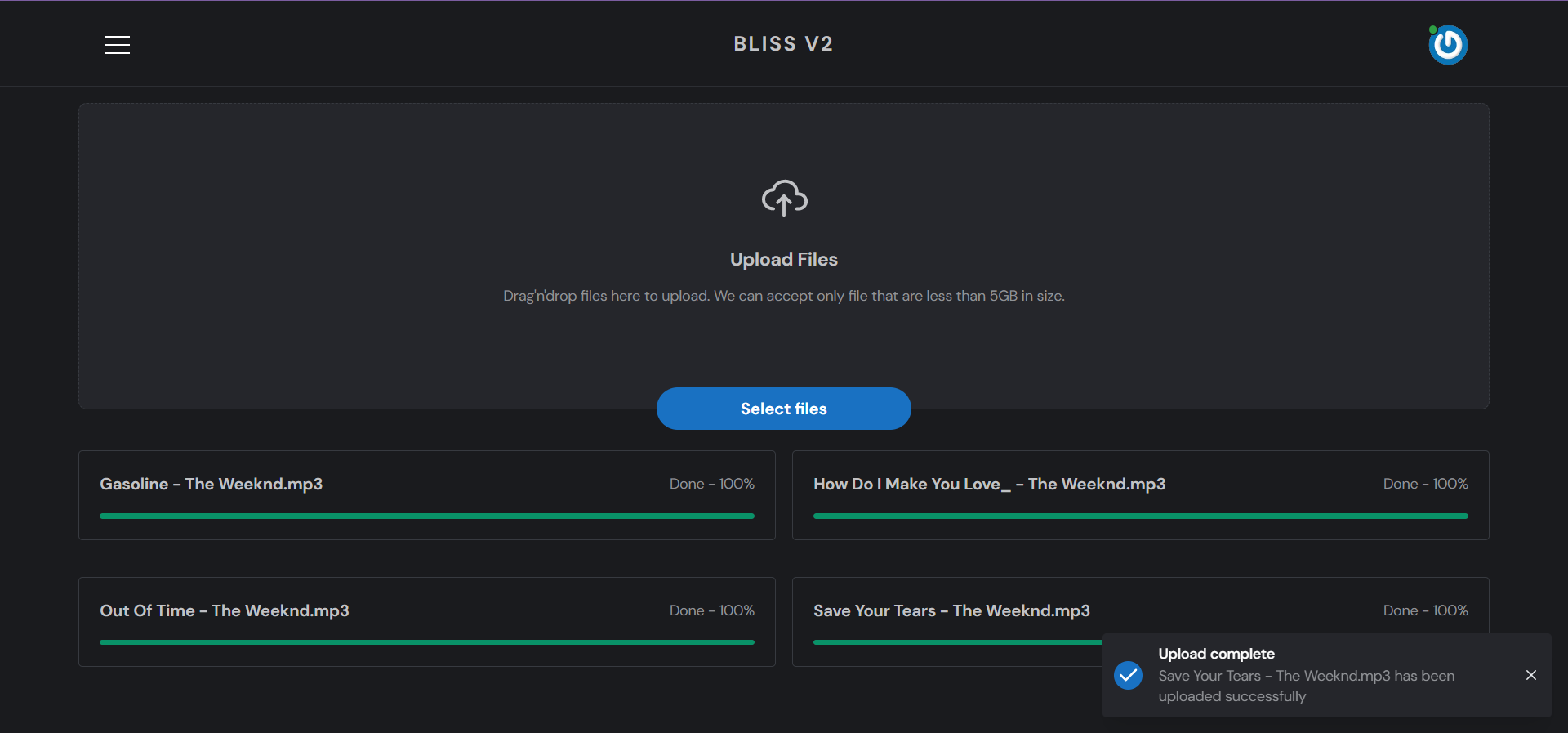Dismiss the Upload complete notification

1530,675
